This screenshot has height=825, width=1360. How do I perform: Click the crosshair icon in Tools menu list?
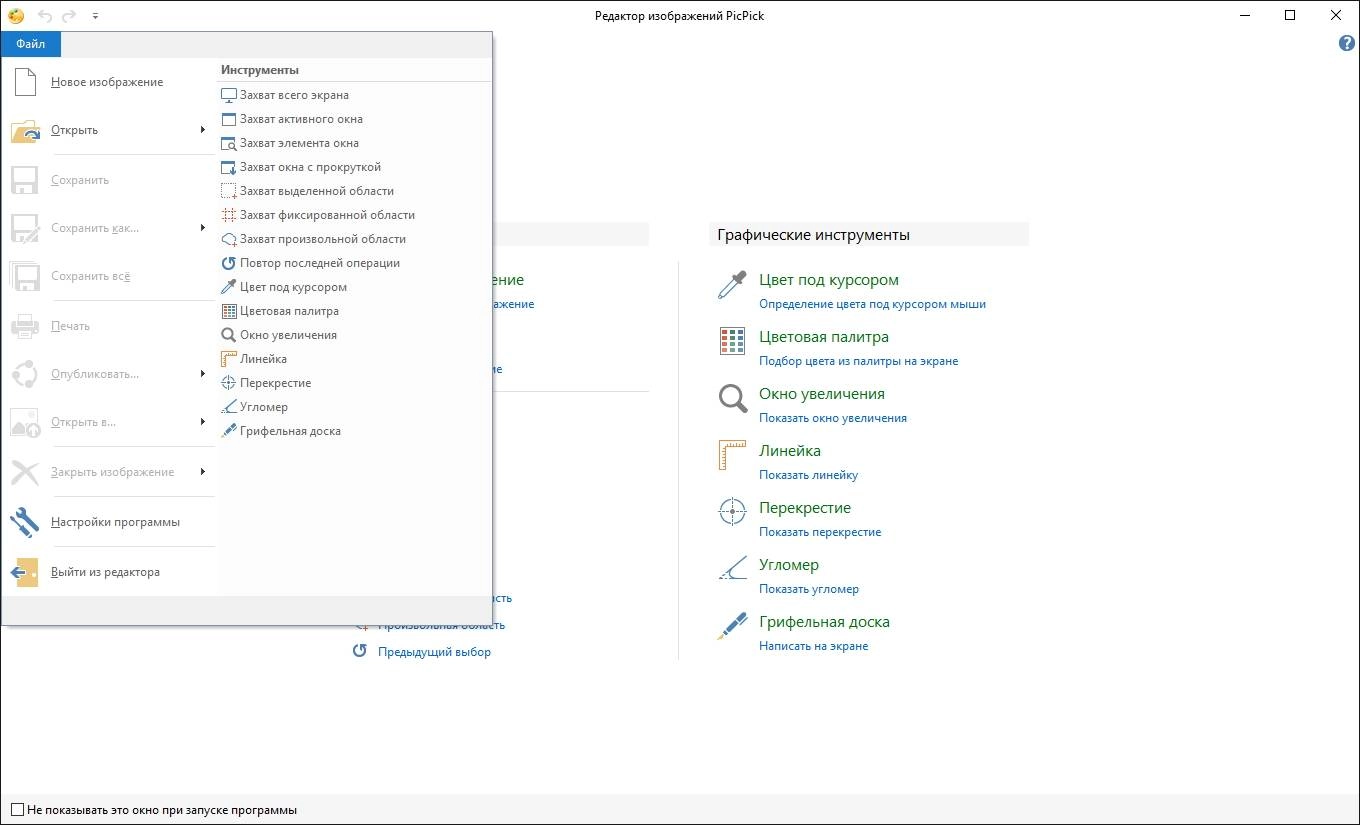point(229,384)
